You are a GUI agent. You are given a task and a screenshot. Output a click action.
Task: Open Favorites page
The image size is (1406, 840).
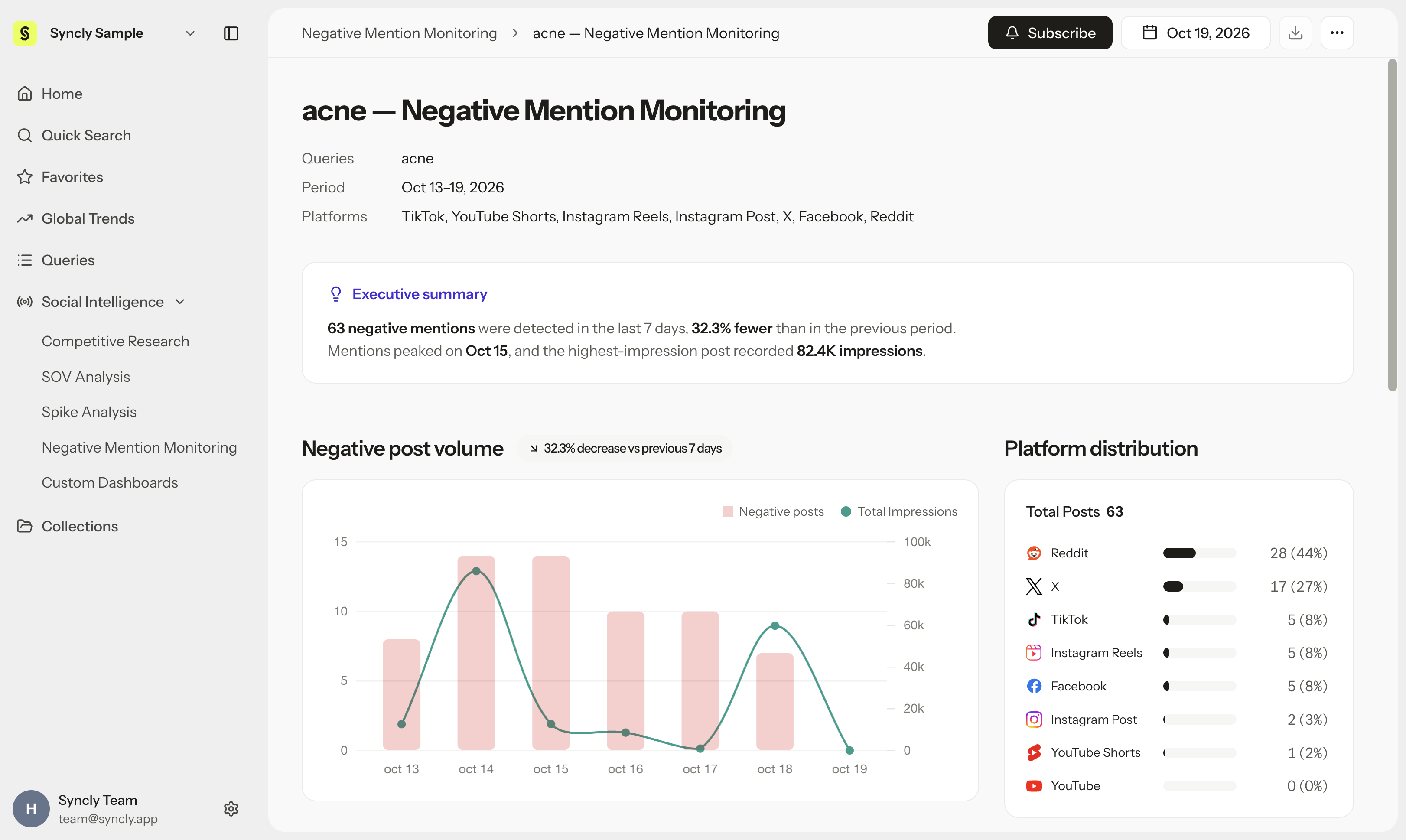60,176
